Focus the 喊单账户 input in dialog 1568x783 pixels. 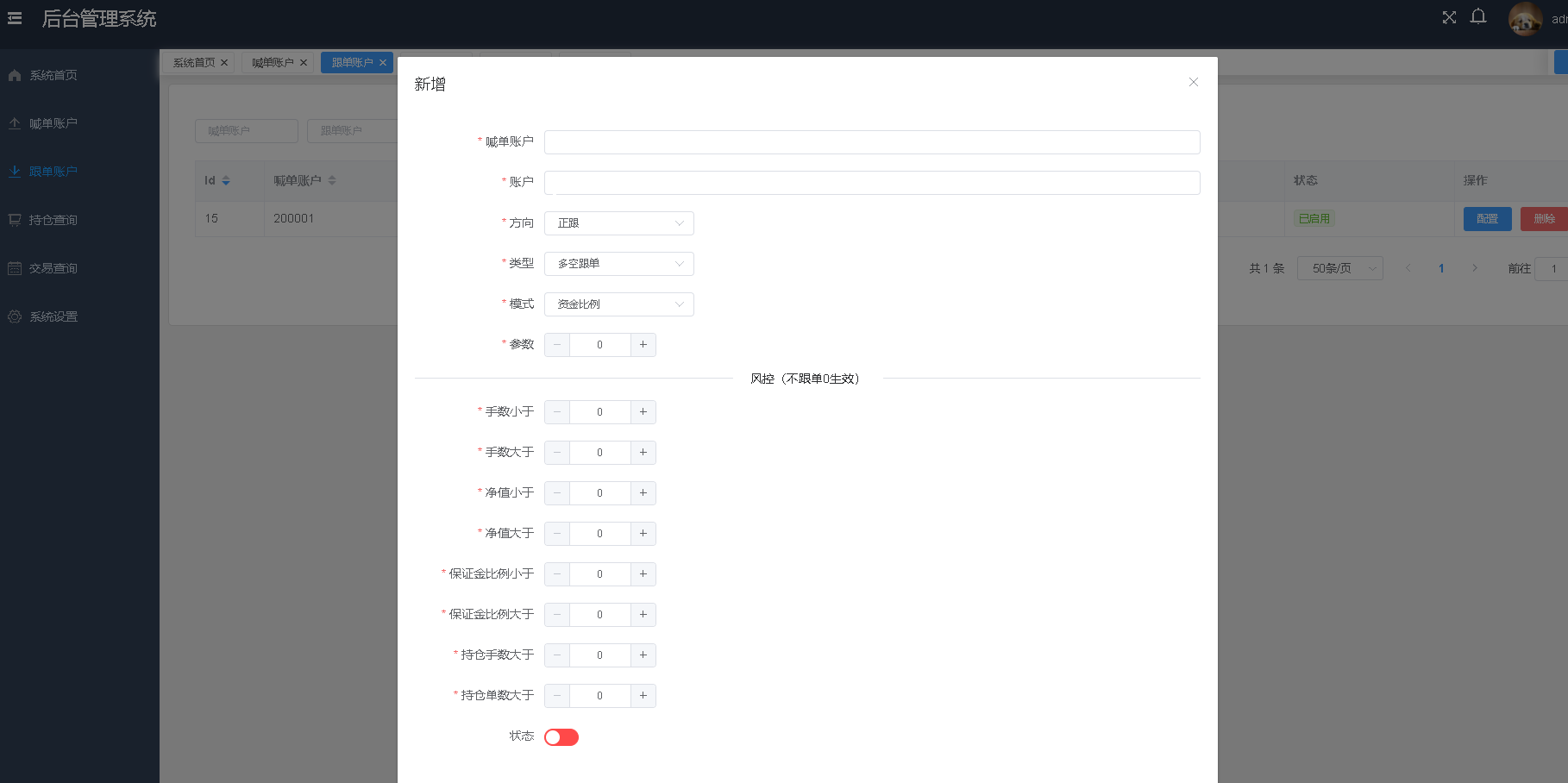(x=872, y=142)
